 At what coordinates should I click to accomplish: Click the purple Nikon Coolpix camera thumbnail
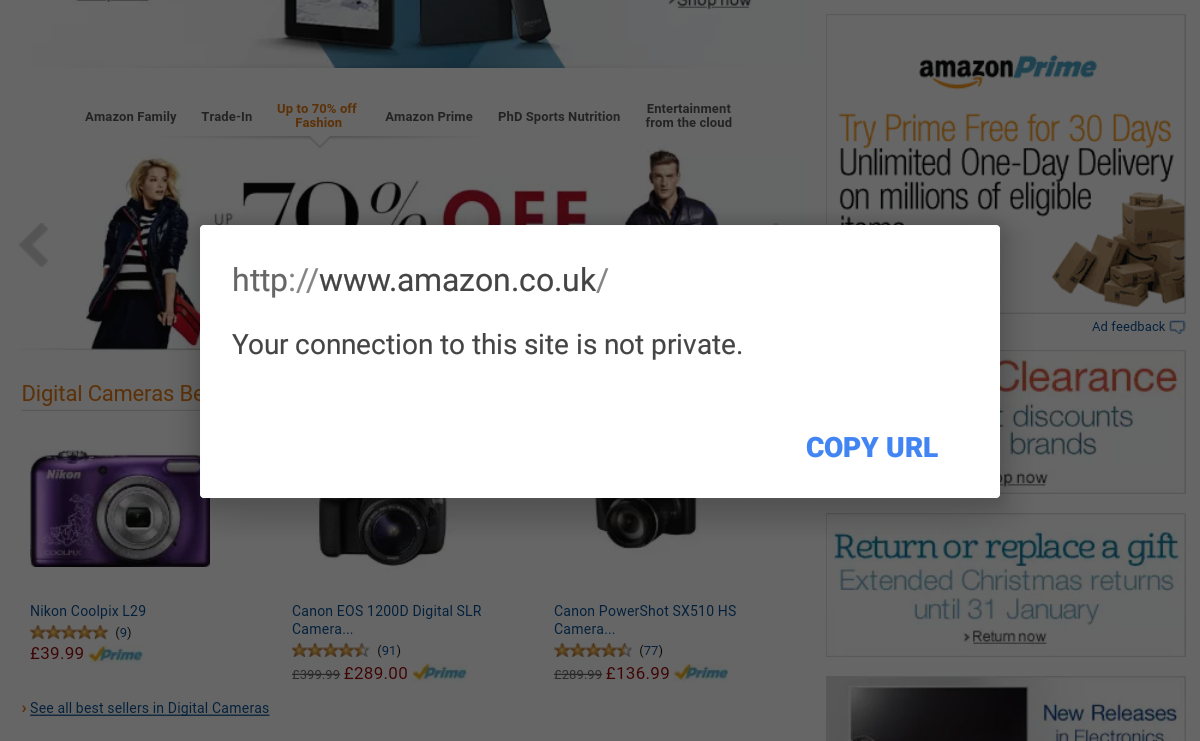(x=118, y=508)
